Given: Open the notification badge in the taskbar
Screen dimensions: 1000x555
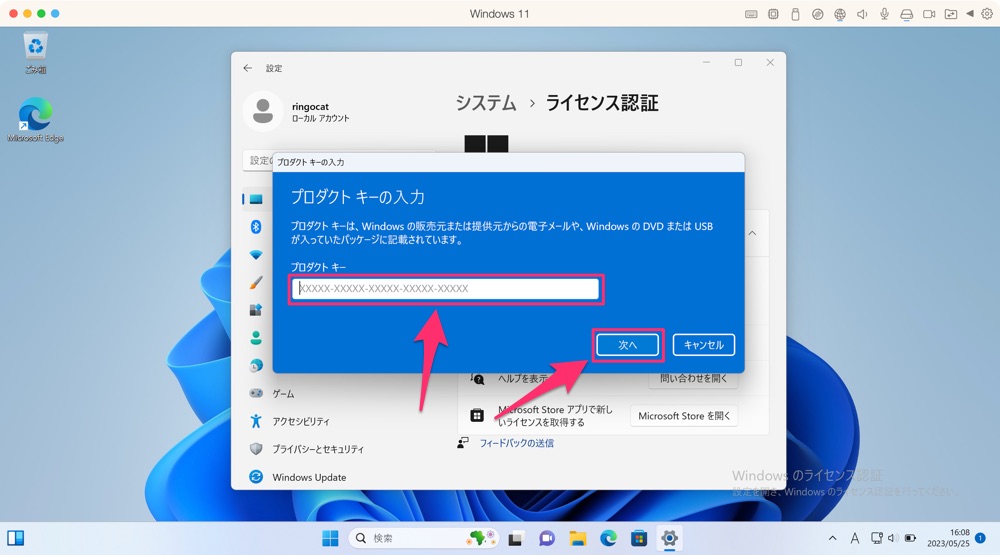Looking at the screenshot, I should pyautogui.click(x=981, y=538).
